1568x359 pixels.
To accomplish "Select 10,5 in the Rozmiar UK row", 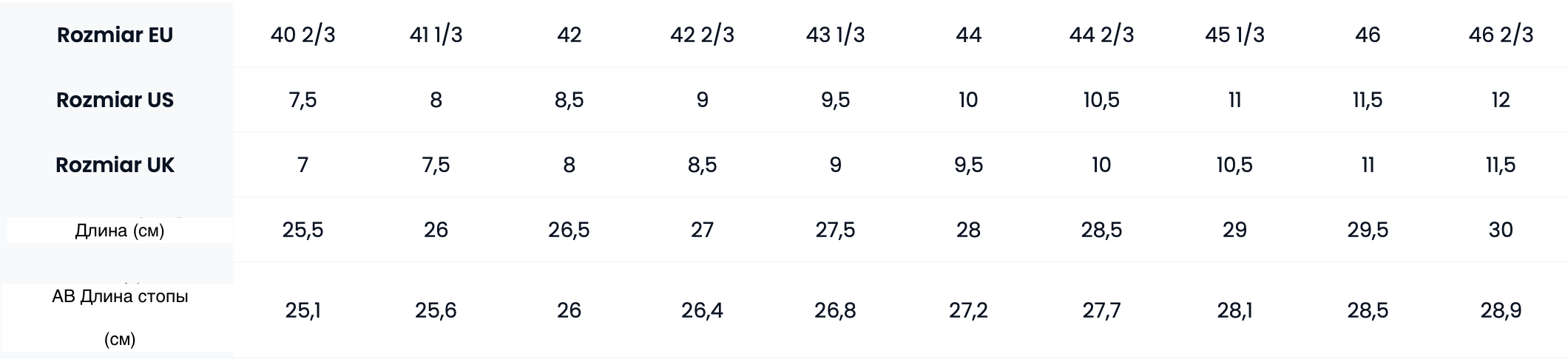I will [x=1234, y=165].
